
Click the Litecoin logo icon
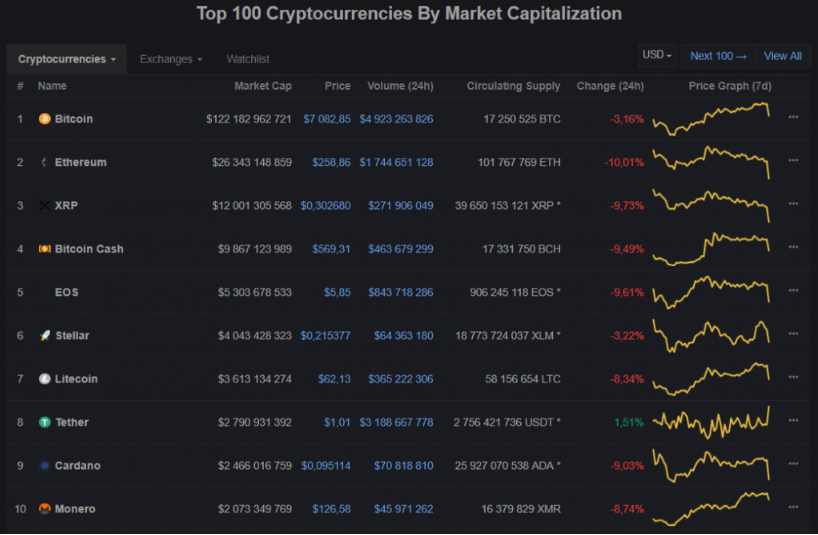(45, 379)
